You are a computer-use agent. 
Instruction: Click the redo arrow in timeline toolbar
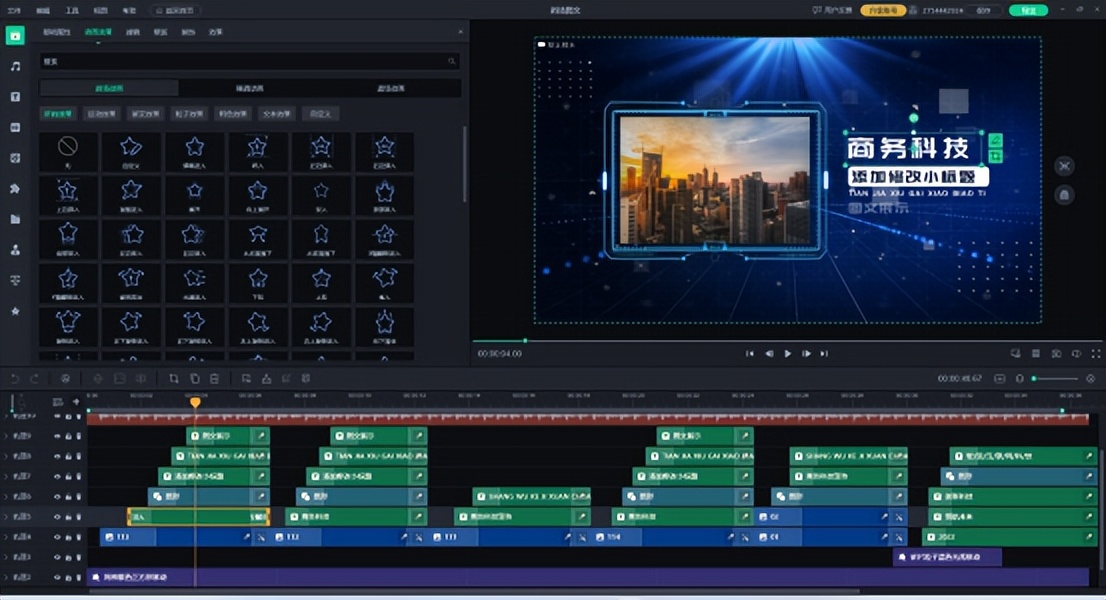click(x=34, y=379)
